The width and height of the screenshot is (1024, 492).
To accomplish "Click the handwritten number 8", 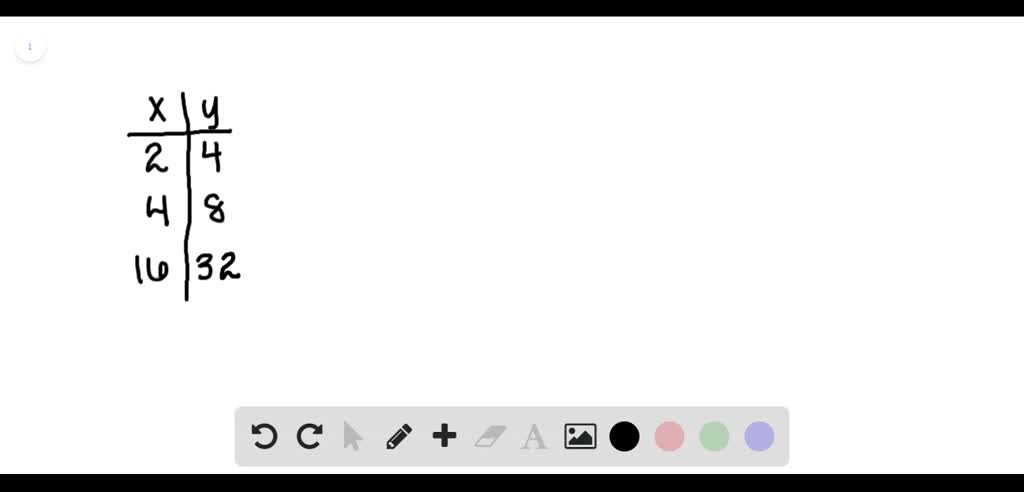I will (215, 210).
